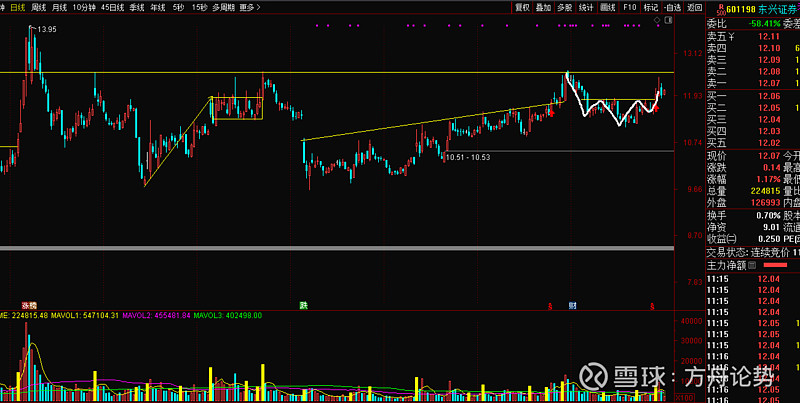Click the 13.95 high price label
This screenshot has height=403, width=800.
[x=46, y=30]
